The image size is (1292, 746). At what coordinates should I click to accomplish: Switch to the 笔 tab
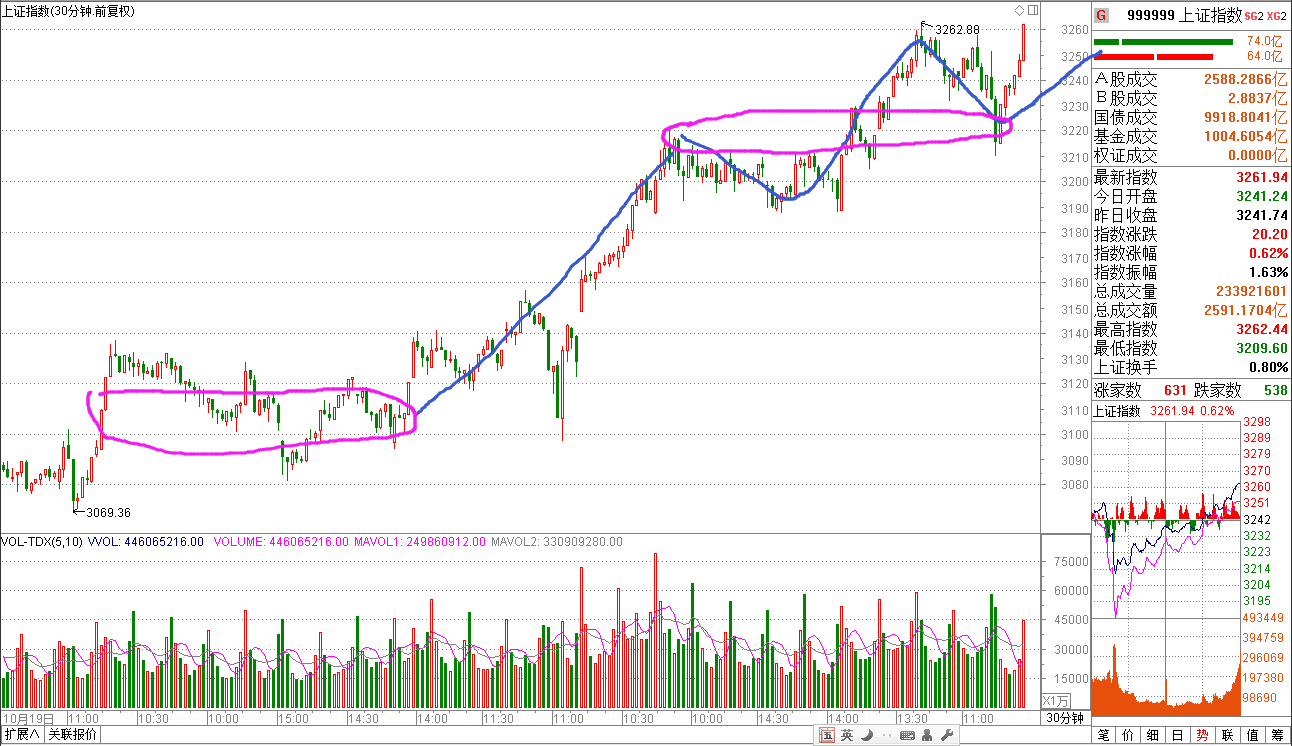(1105, 735)
